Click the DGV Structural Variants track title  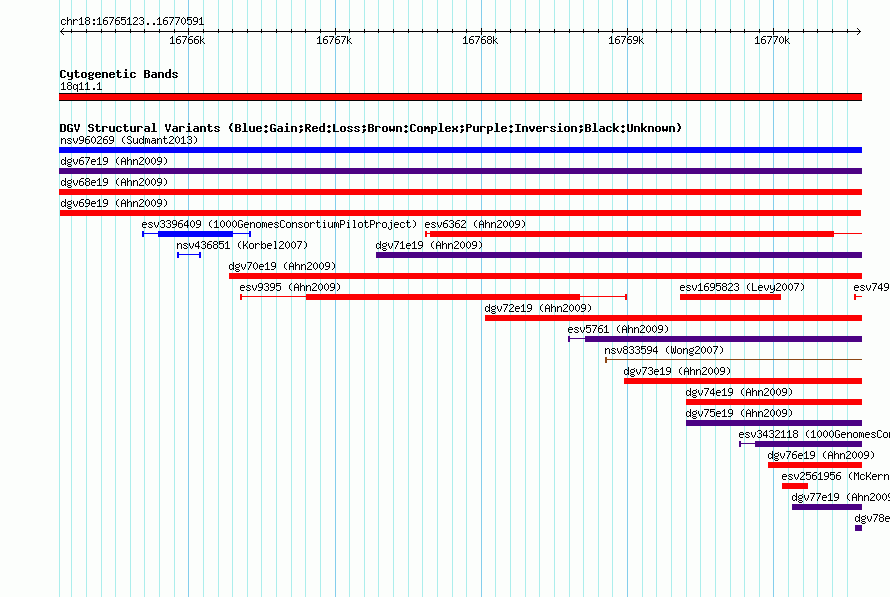point(371,128)
